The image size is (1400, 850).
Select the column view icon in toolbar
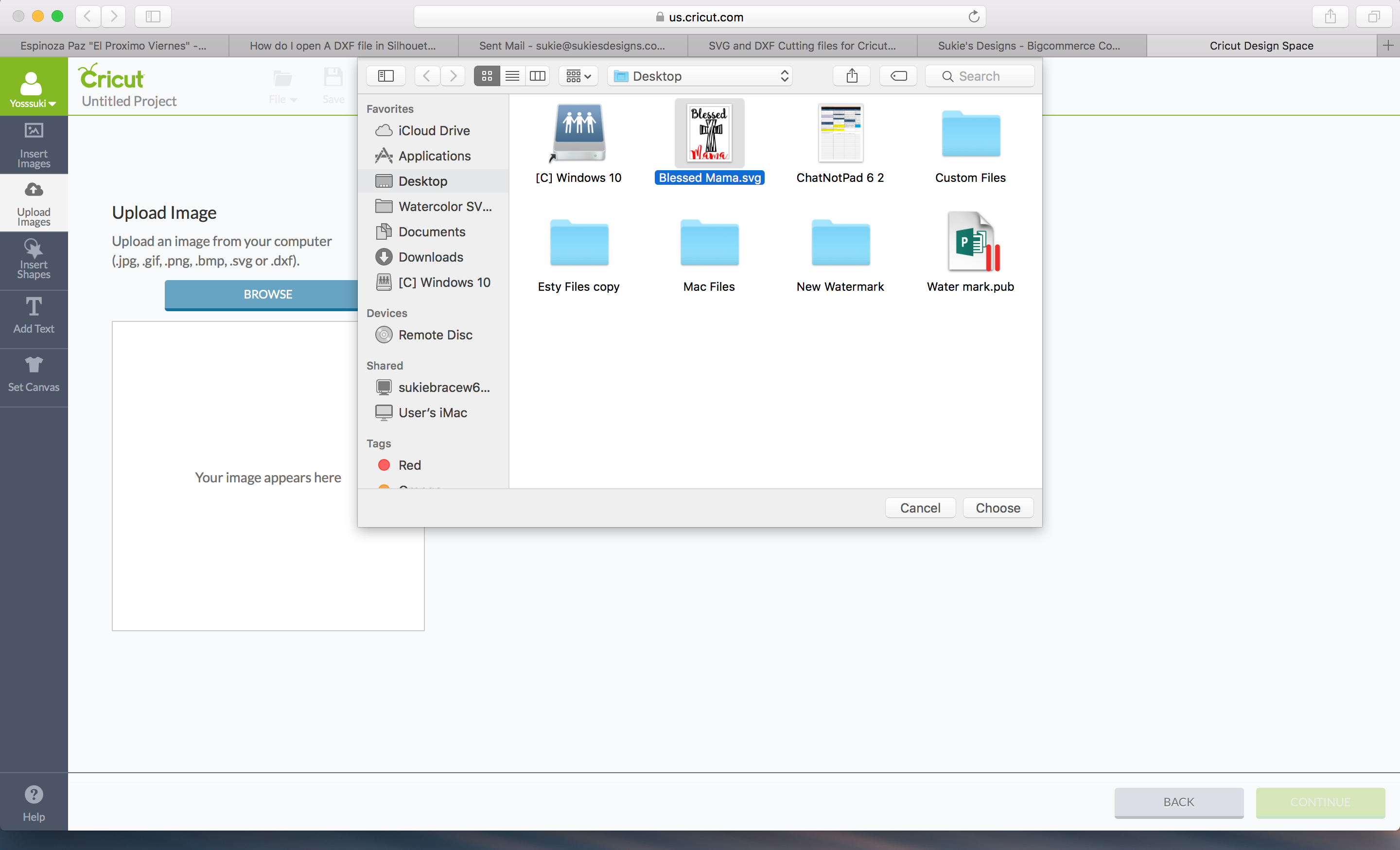pos(538,76)
